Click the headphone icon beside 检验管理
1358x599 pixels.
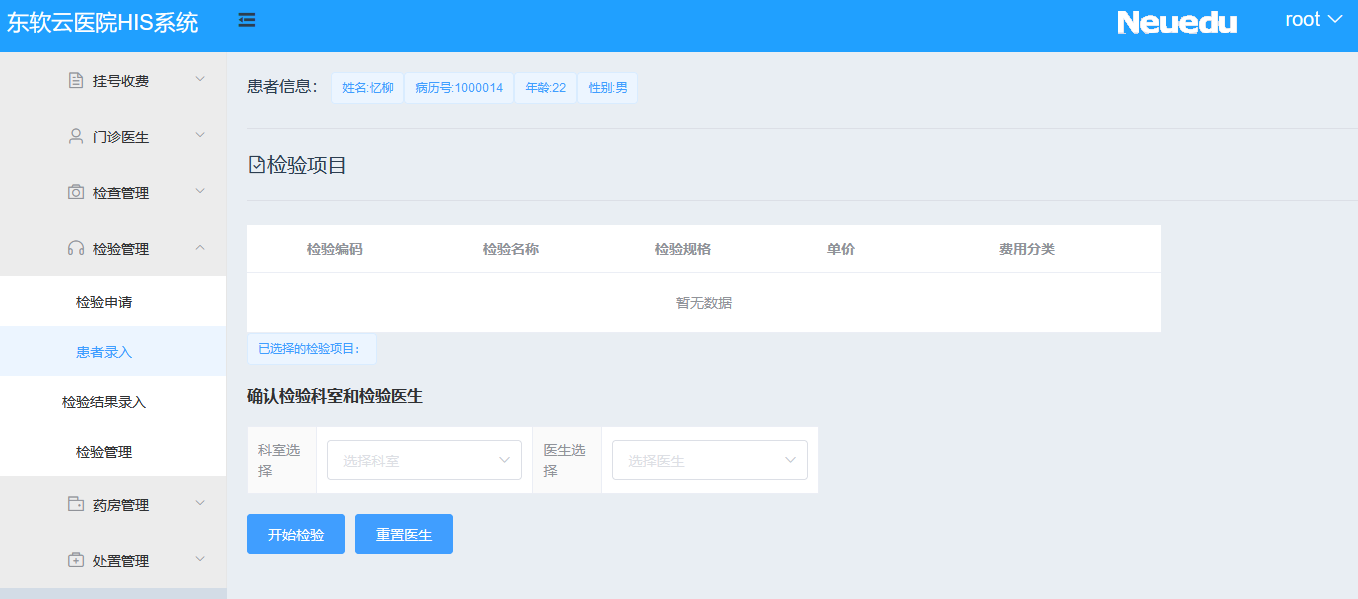[76, 248]
